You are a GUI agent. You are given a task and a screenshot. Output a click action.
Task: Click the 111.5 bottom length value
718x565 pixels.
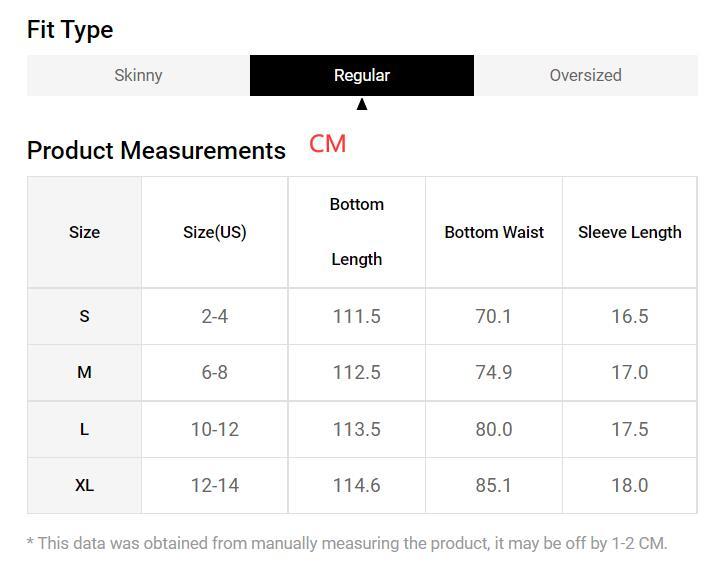click(356, 316)
